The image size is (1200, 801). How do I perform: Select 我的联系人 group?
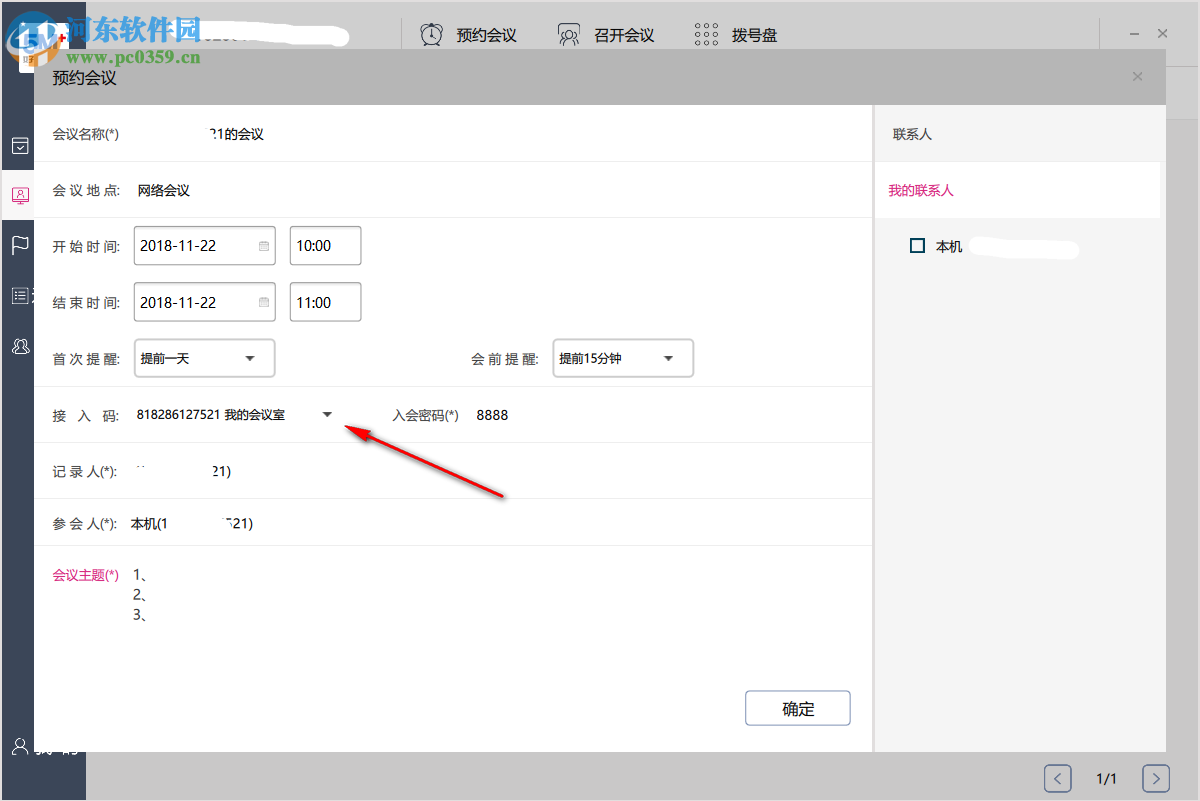click(921, 190)
